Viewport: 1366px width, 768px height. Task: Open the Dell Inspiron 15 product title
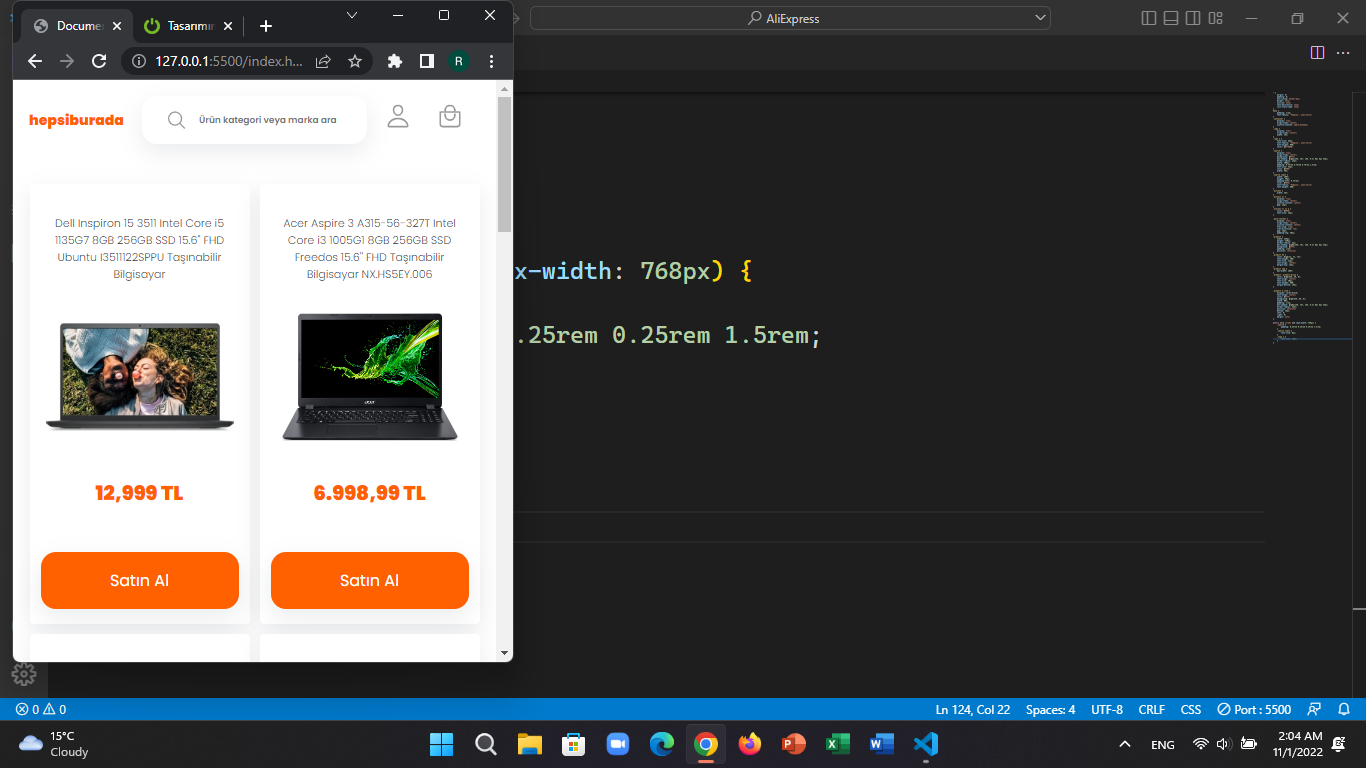pos(140,248)
